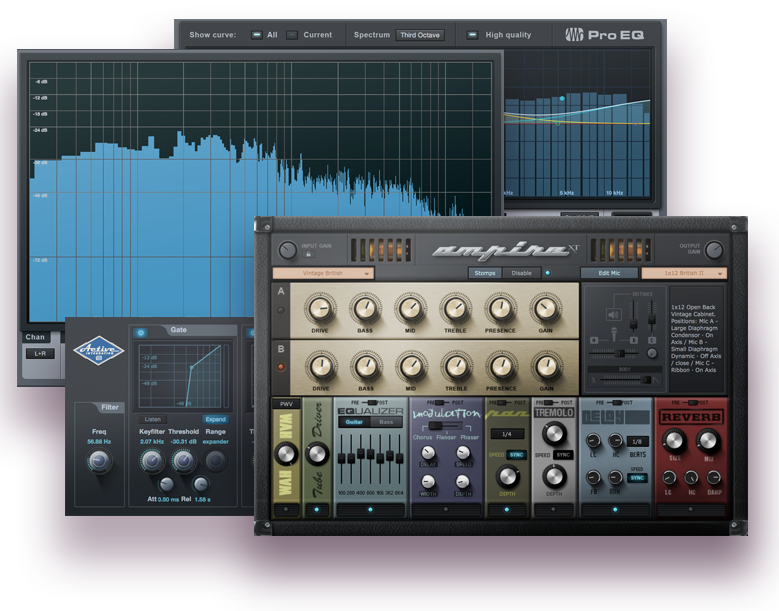
Task: Select amp channel B red indicator
Action: coord(281,367)
